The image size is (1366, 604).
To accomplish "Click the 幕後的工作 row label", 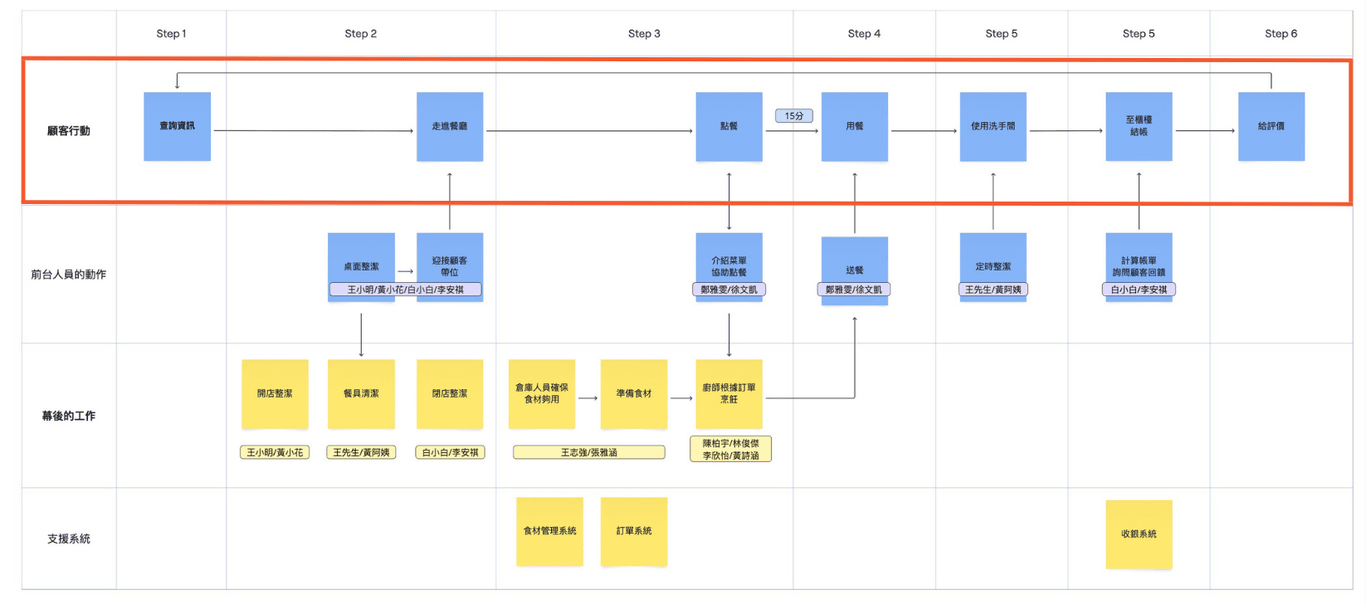I will [69, 415].
